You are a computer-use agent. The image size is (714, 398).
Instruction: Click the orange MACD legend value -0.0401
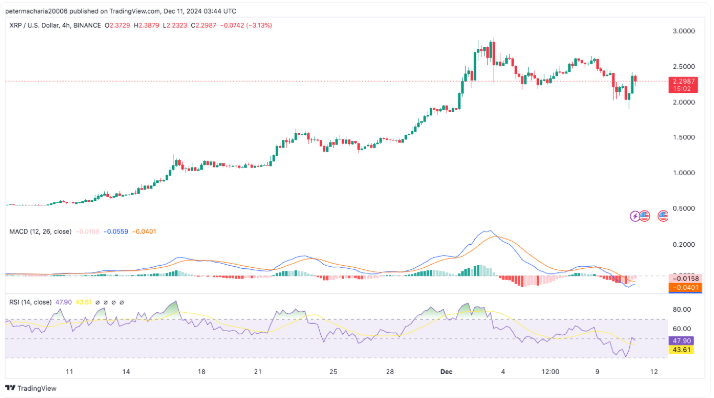(144, 231)
